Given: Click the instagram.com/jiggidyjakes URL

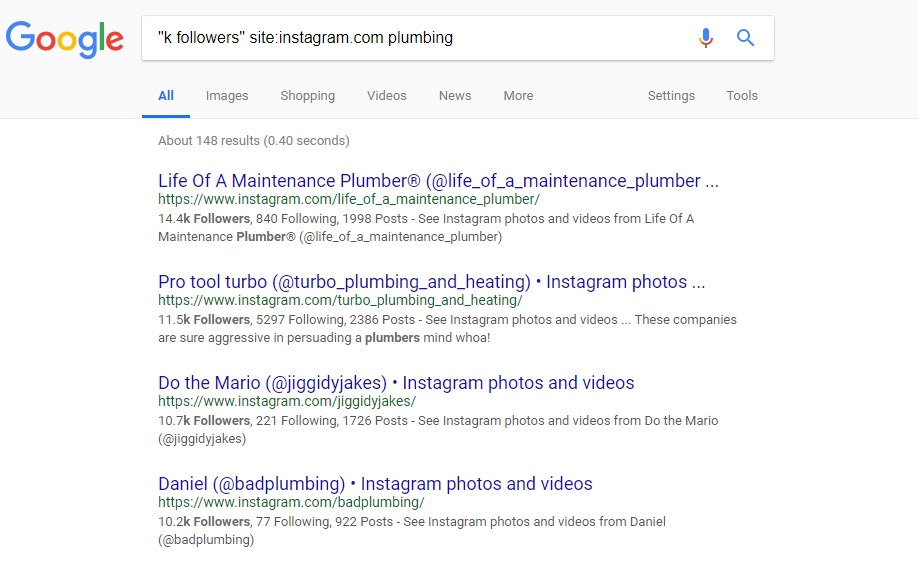Looking at the screenshot, I should pyautogui.click(x=287, y=402).
